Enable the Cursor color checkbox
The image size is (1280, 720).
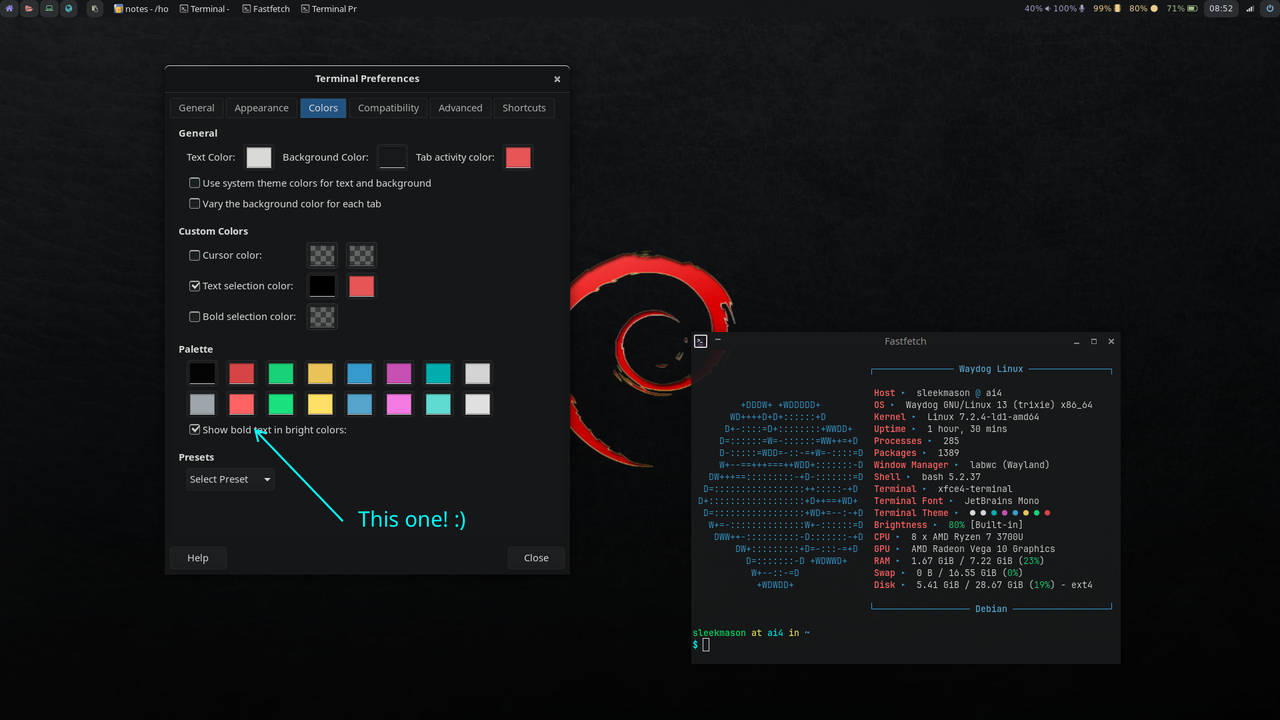195,255
